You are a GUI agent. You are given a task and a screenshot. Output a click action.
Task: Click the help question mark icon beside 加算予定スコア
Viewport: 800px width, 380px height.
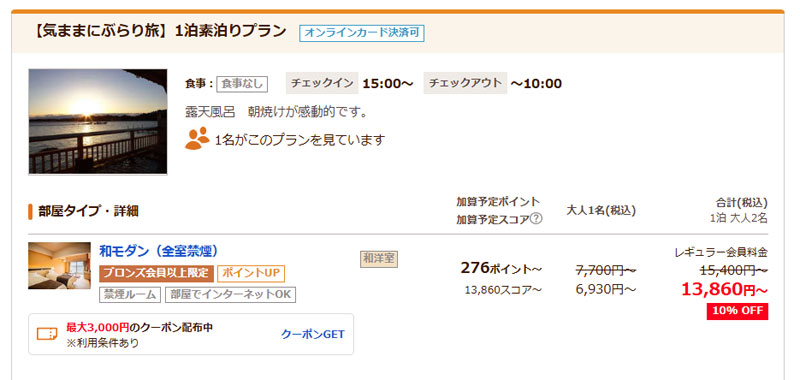[536, 219]
